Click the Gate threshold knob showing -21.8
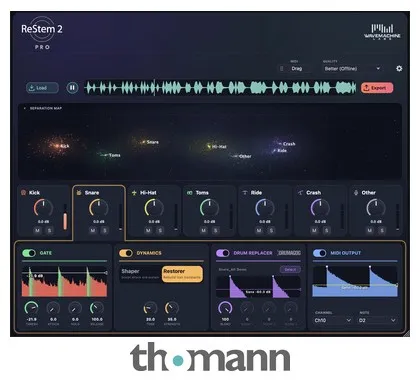 (31, 308)
